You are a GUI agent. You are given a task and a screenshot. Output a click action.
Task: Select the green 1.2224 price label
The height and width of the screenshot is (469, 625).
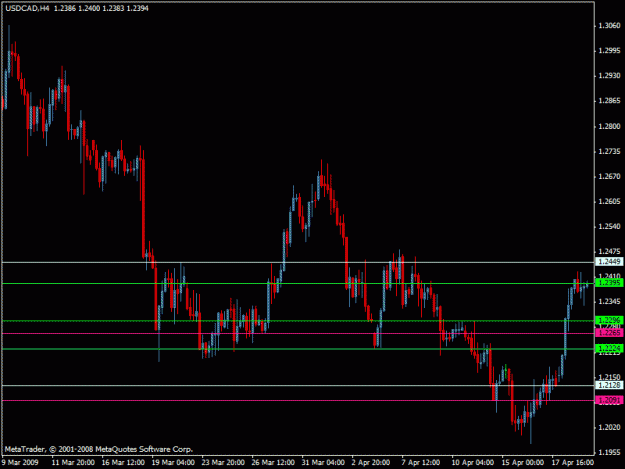609,349
